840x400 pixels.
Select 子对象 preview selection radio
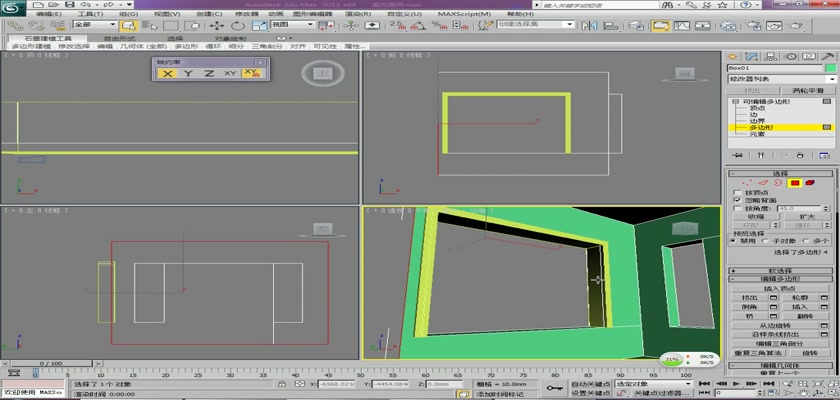(x=766, y=241)
